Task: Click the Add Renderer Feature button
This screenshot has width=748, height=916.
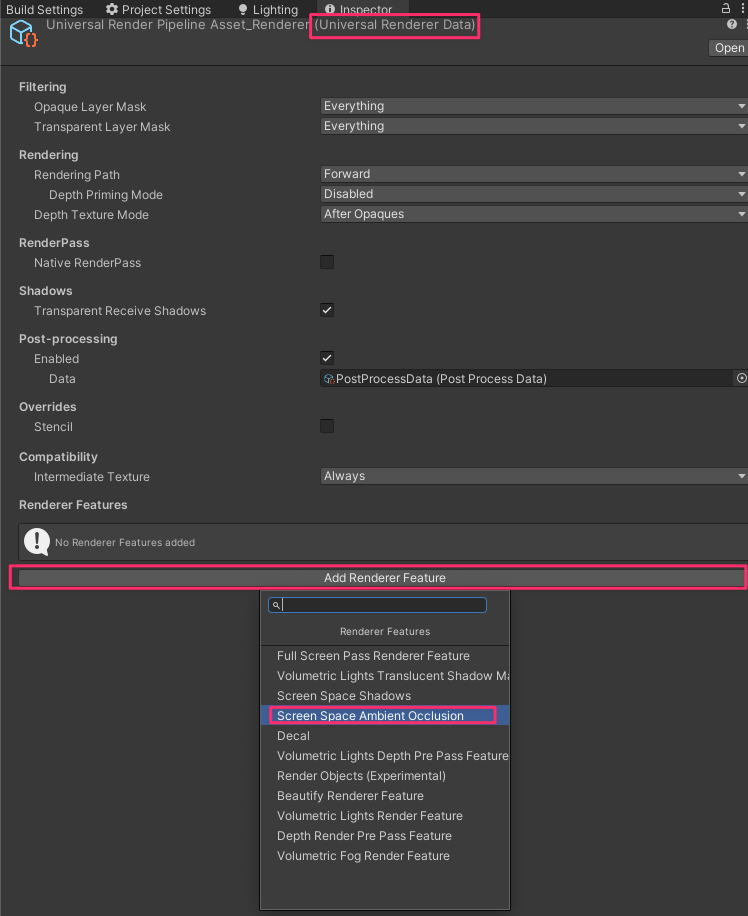Action: tap(384, 577)
